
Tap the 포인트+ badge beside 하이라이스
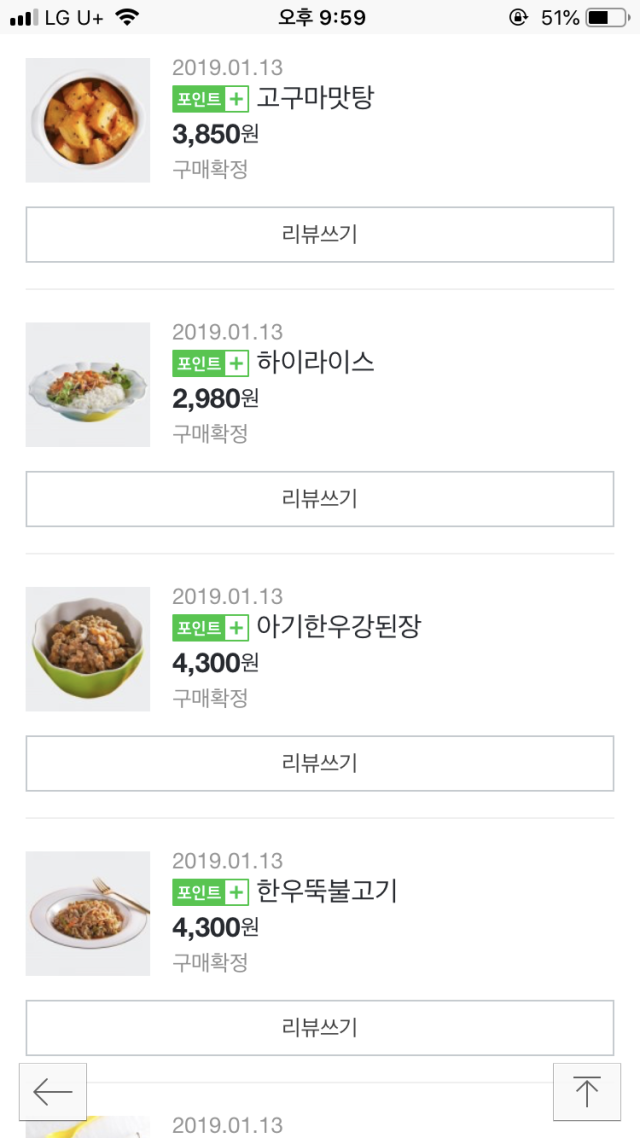click(210, 363)
